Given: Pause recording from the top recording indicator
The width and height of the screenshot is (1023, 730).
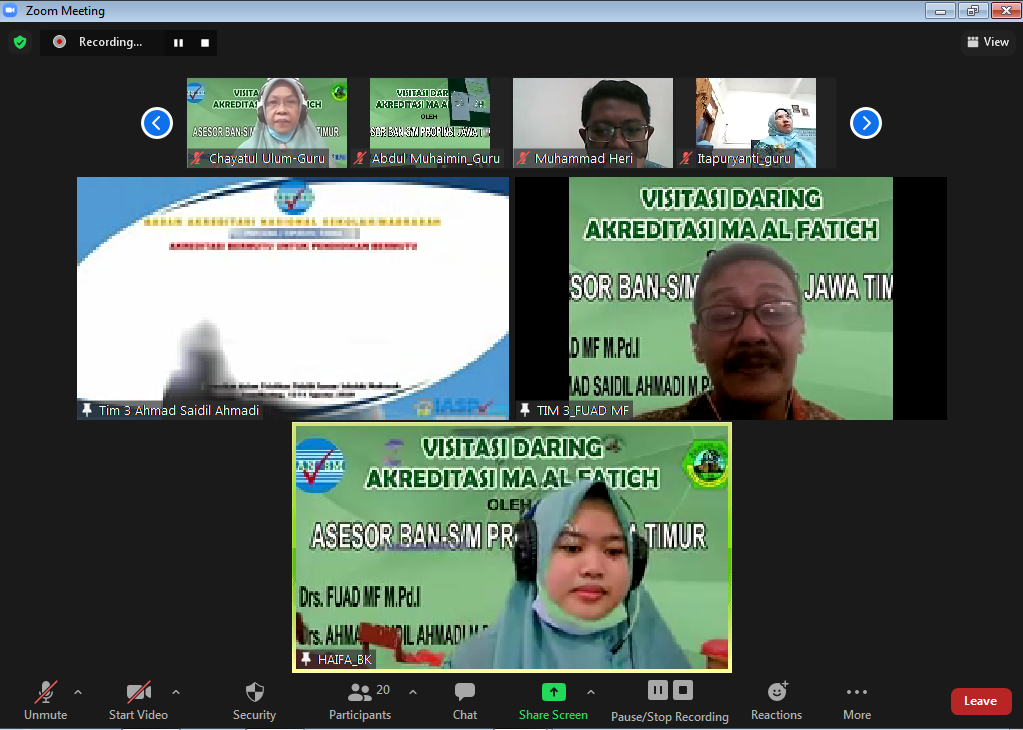Looking at the screenshot, I should point(179,42).
